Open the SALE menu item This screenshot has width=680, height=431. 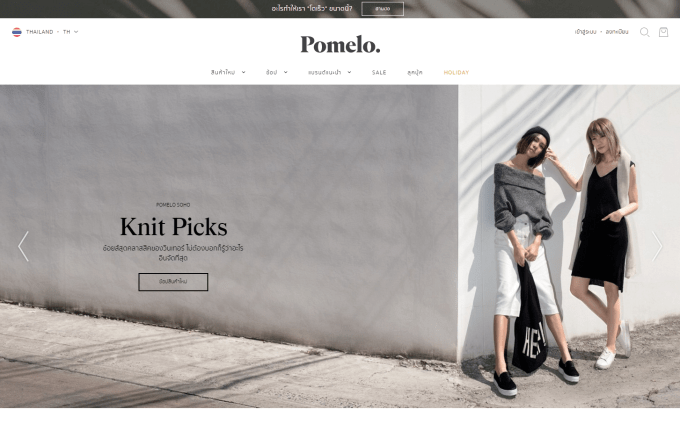coord(379,72)
